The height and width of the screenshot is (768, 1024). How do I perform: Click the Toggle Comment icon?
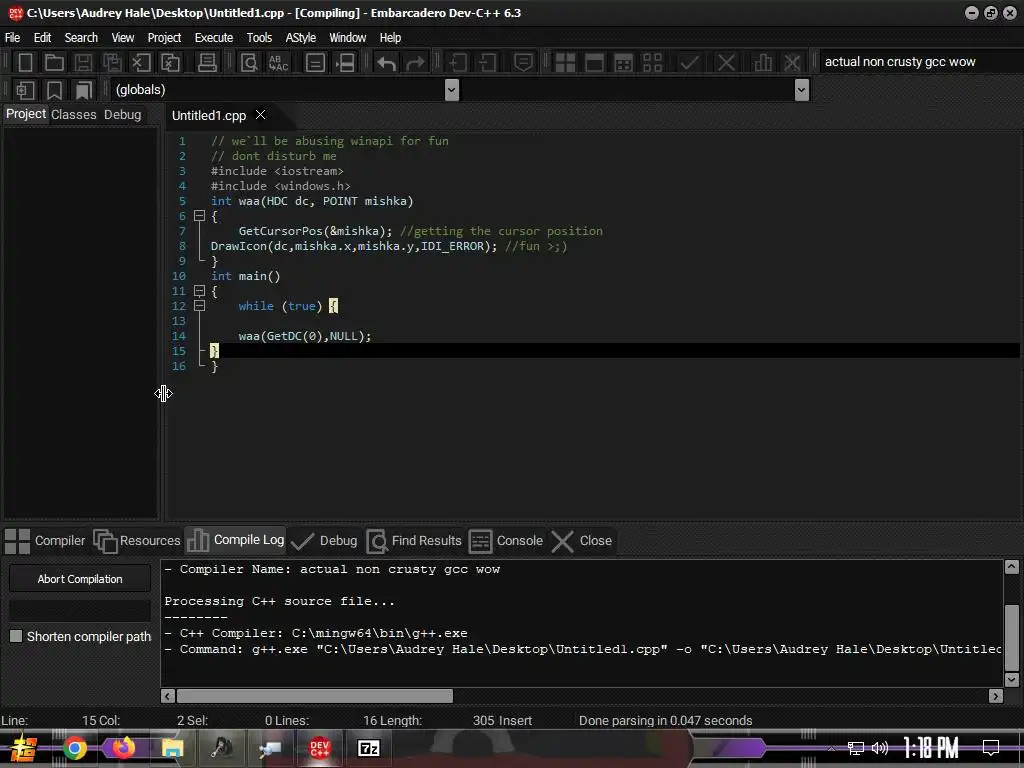(x=523, y=63)
